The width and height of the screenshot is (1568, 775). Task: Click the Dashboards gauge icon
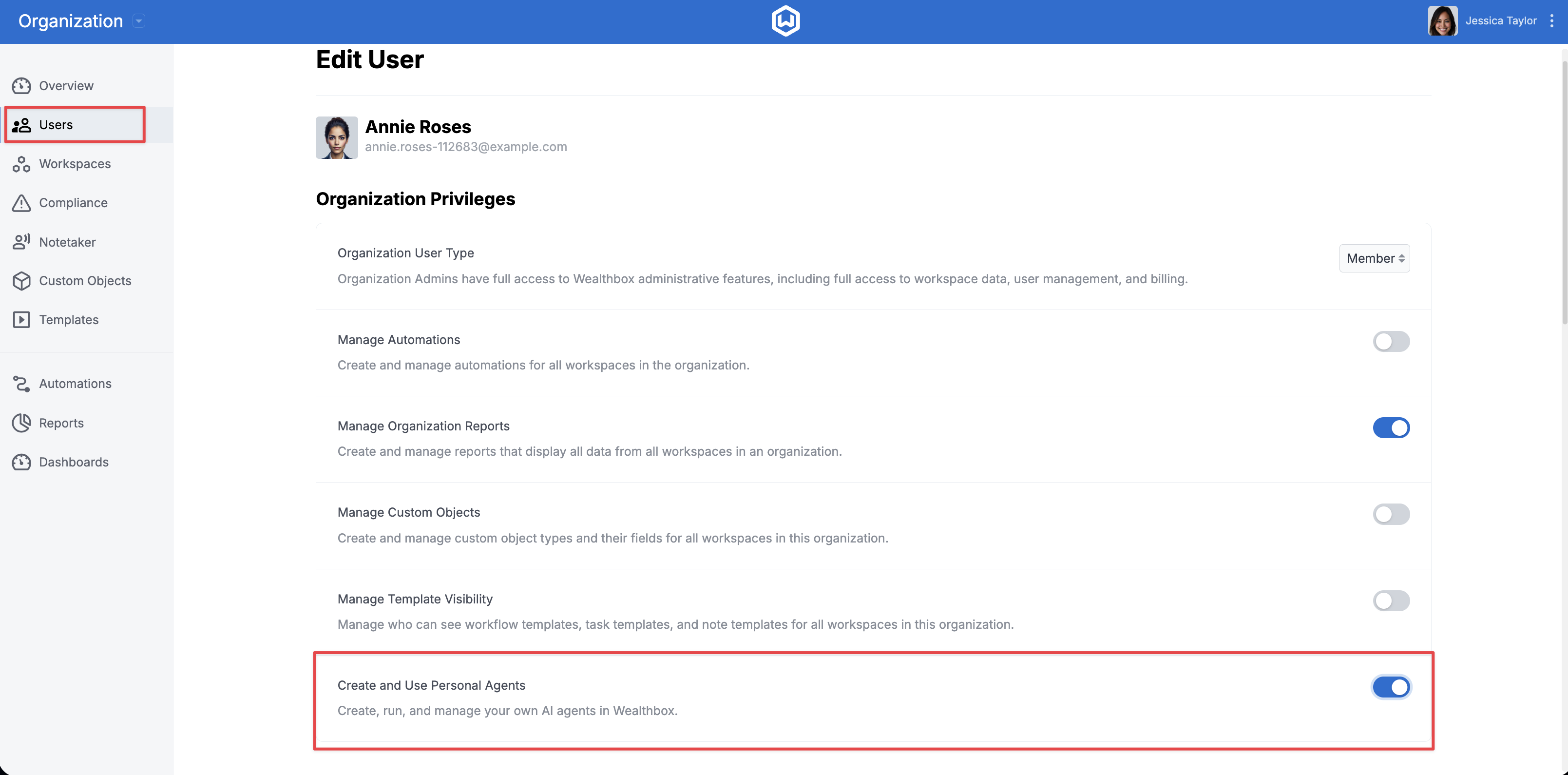point(21,462)
